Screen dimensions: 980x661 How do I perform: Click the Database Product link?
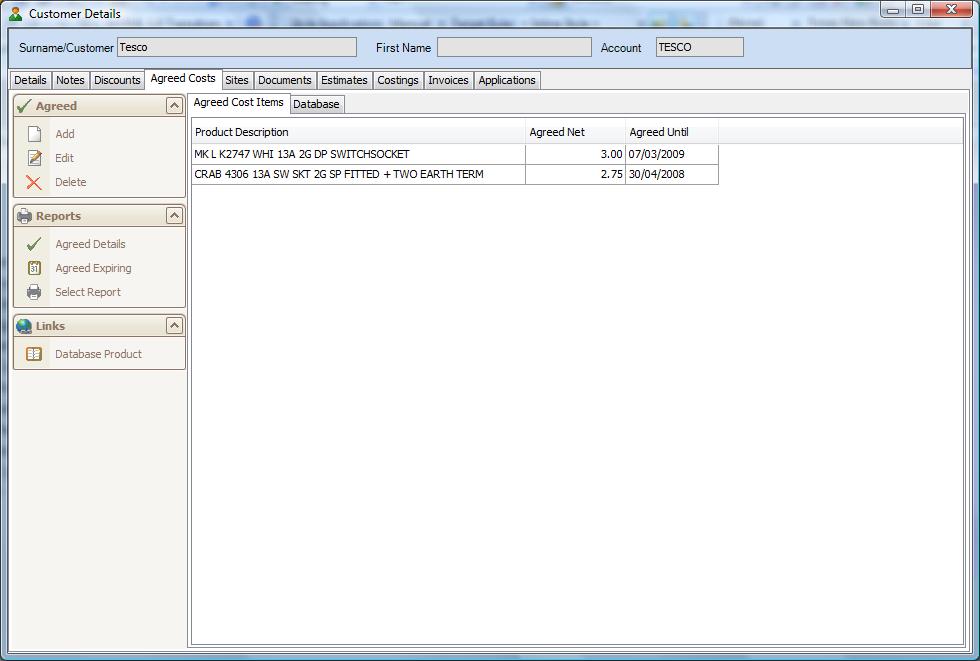(x=98, y=354)
